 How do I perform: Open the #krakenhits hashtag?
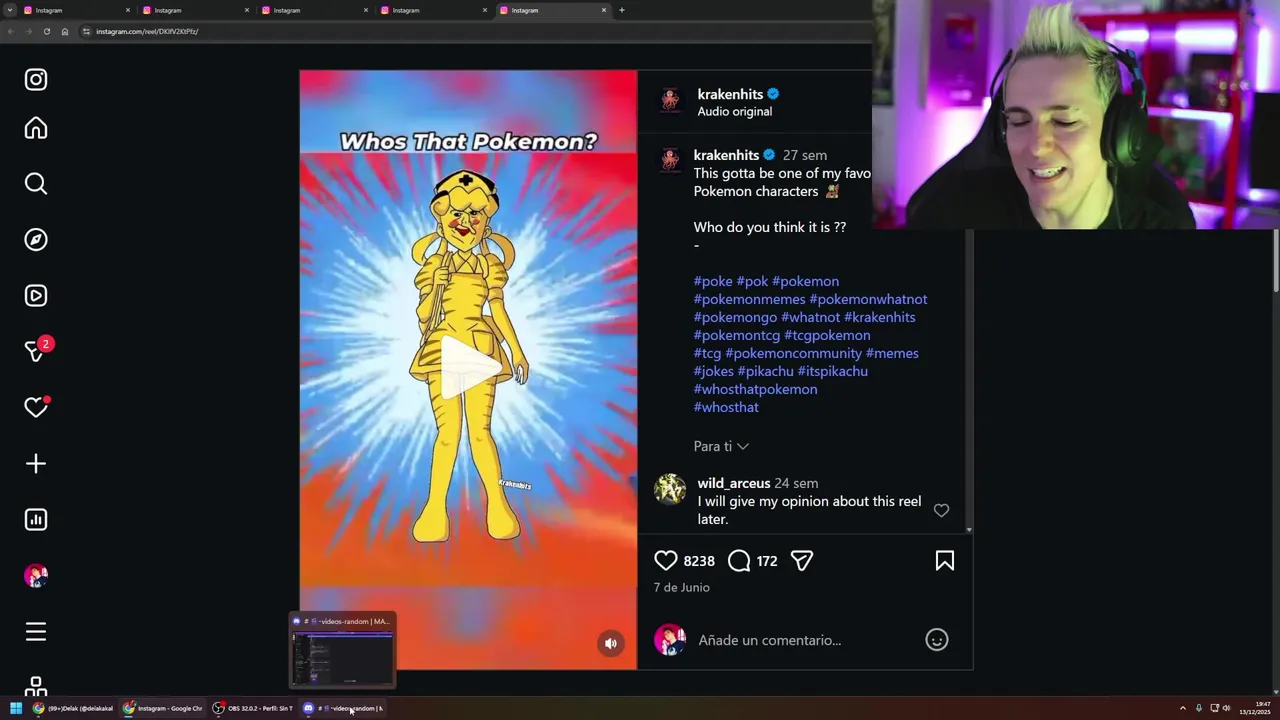tap(880, 317)
